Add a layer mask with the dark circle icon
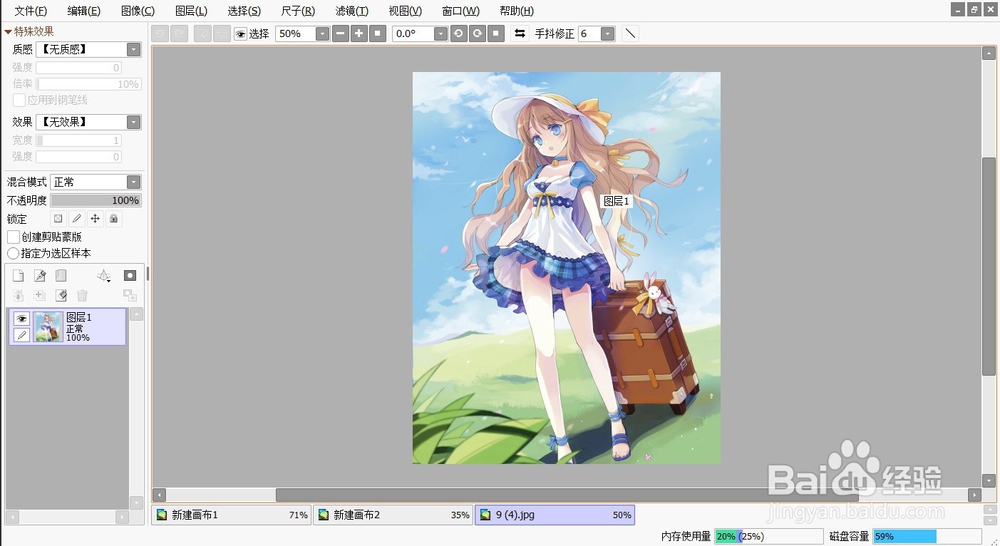 point(129,276)
